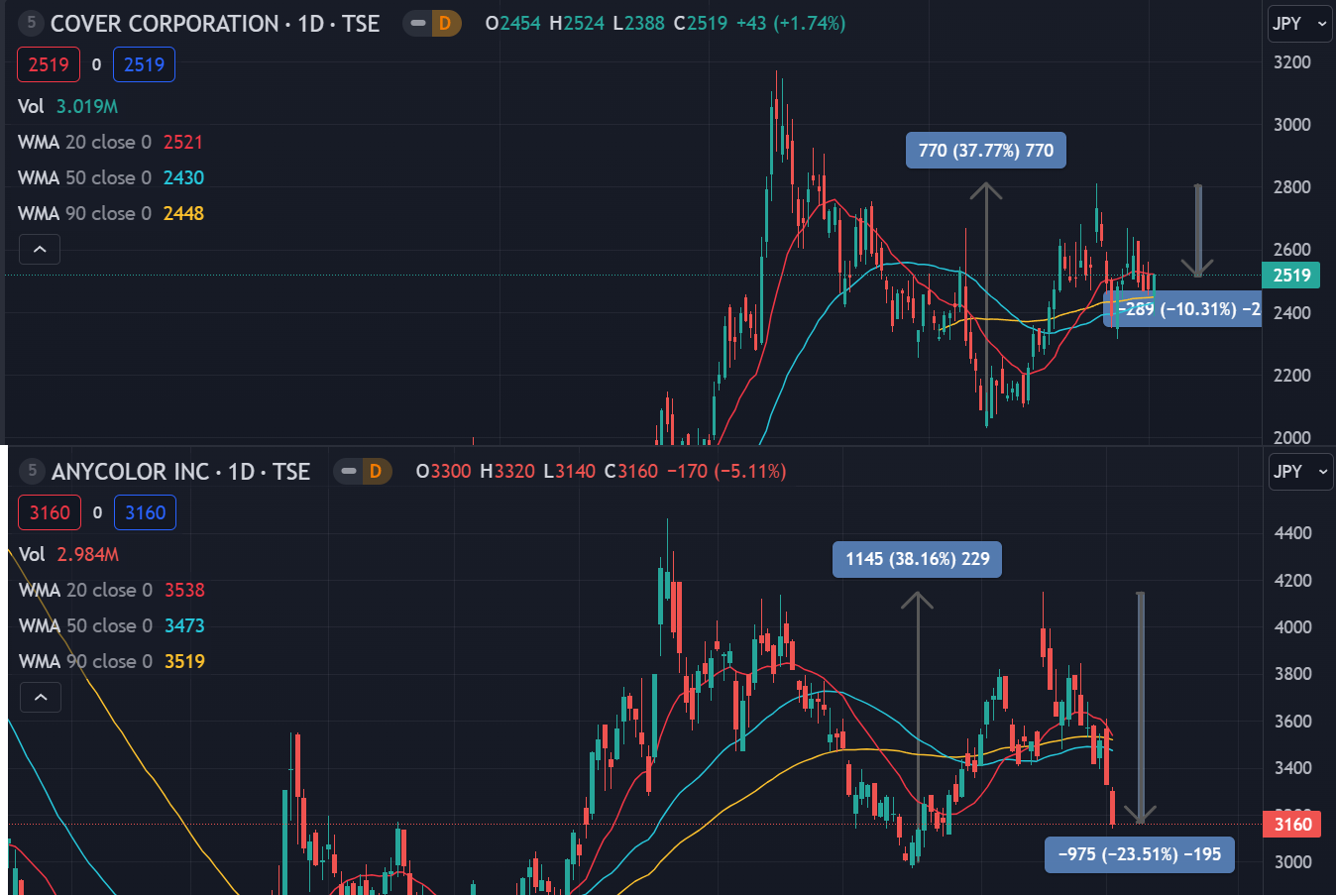Select the Vol 3.019M legend on COVER chart

tap(67, 106)
